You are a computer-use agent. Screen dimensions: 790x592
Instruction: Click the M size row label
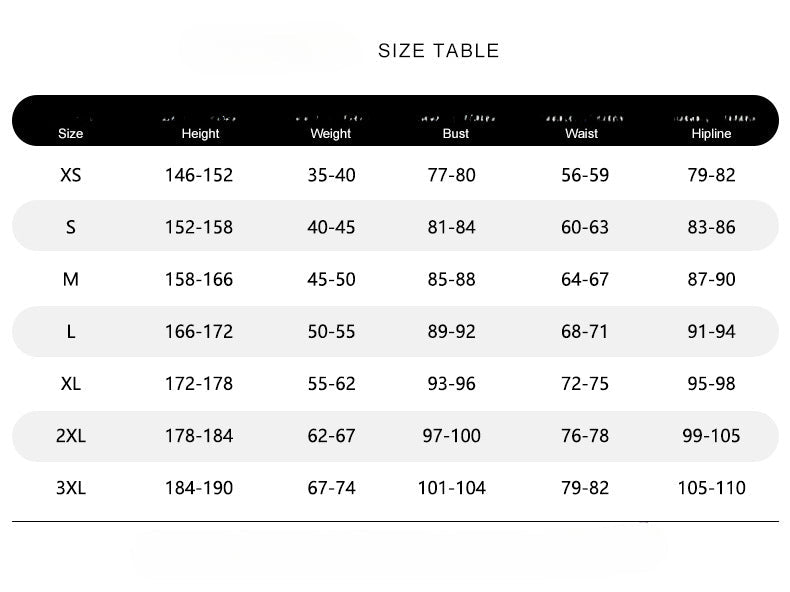[71, 279]
